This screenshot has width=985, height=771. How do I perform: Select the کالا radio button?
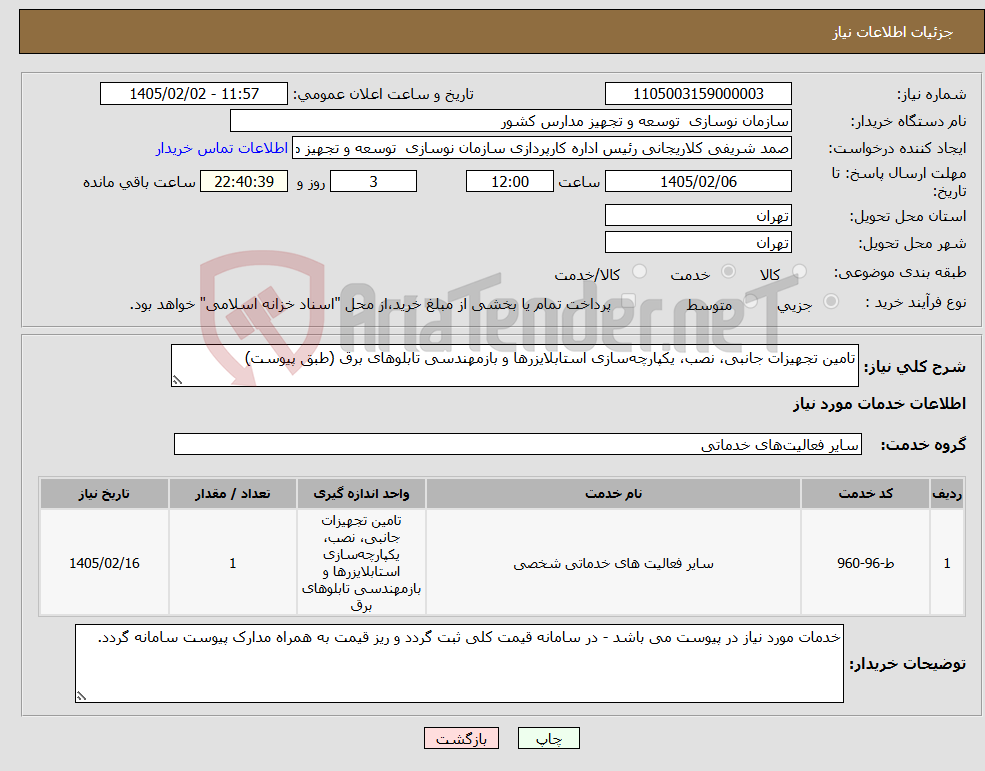click(x=799, y=271)
